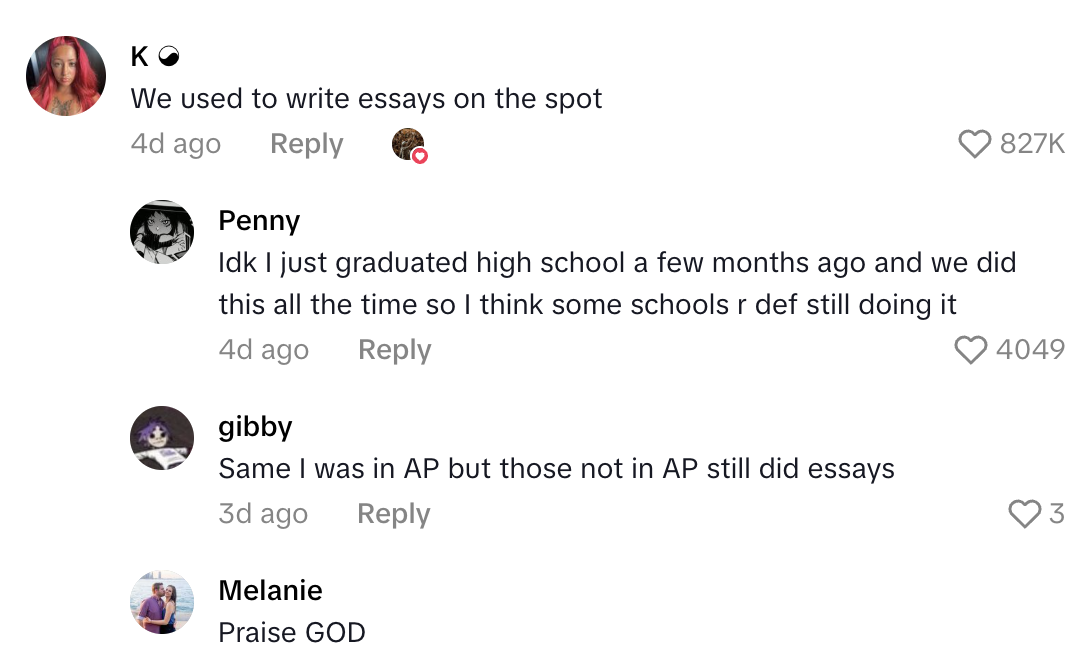Click the username K at top
The image size is (1080, 658).
140,57
